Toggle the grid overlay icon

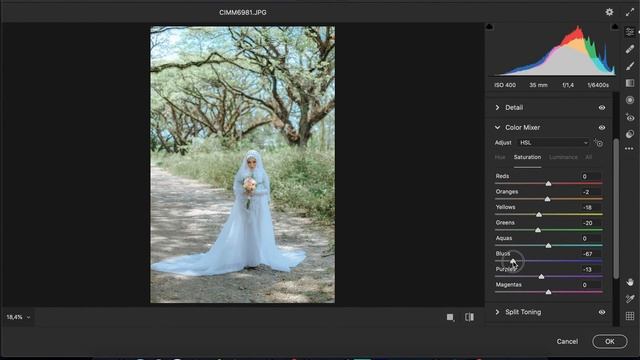[x=630, y=316]
